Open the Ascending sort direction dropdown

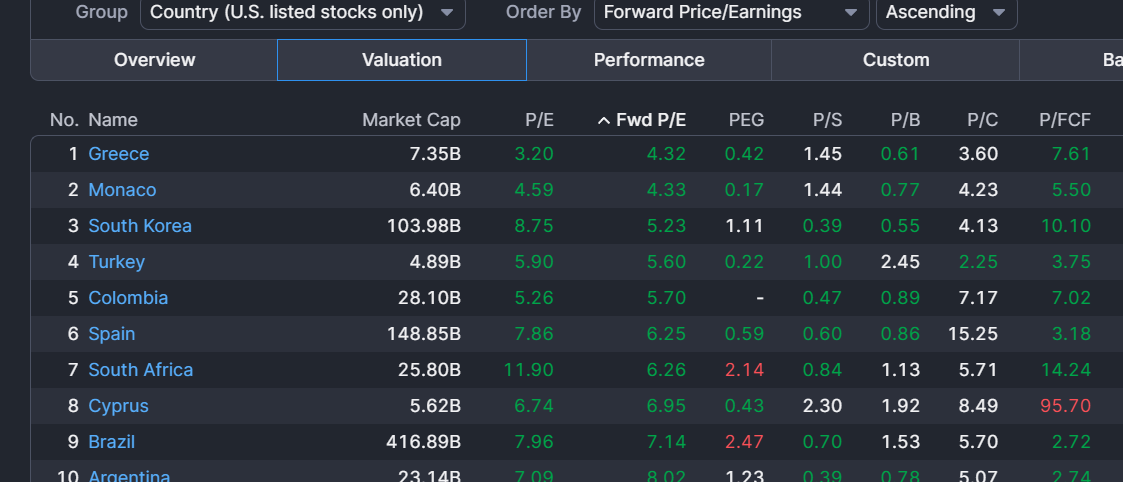pos(945,13)
